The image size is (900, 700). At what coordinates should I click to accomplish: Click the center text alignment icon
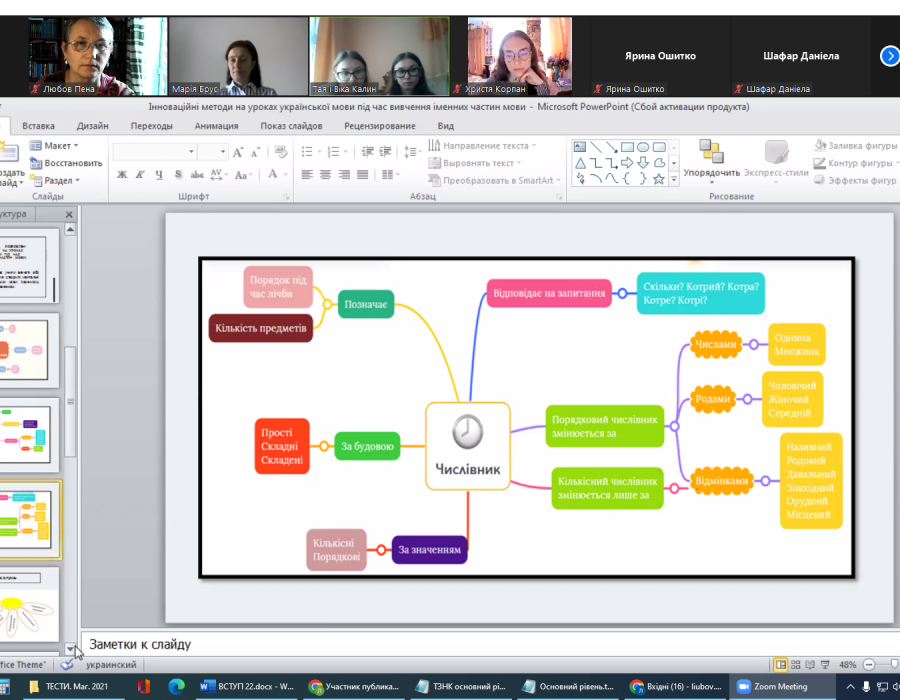tap(325, 175)
